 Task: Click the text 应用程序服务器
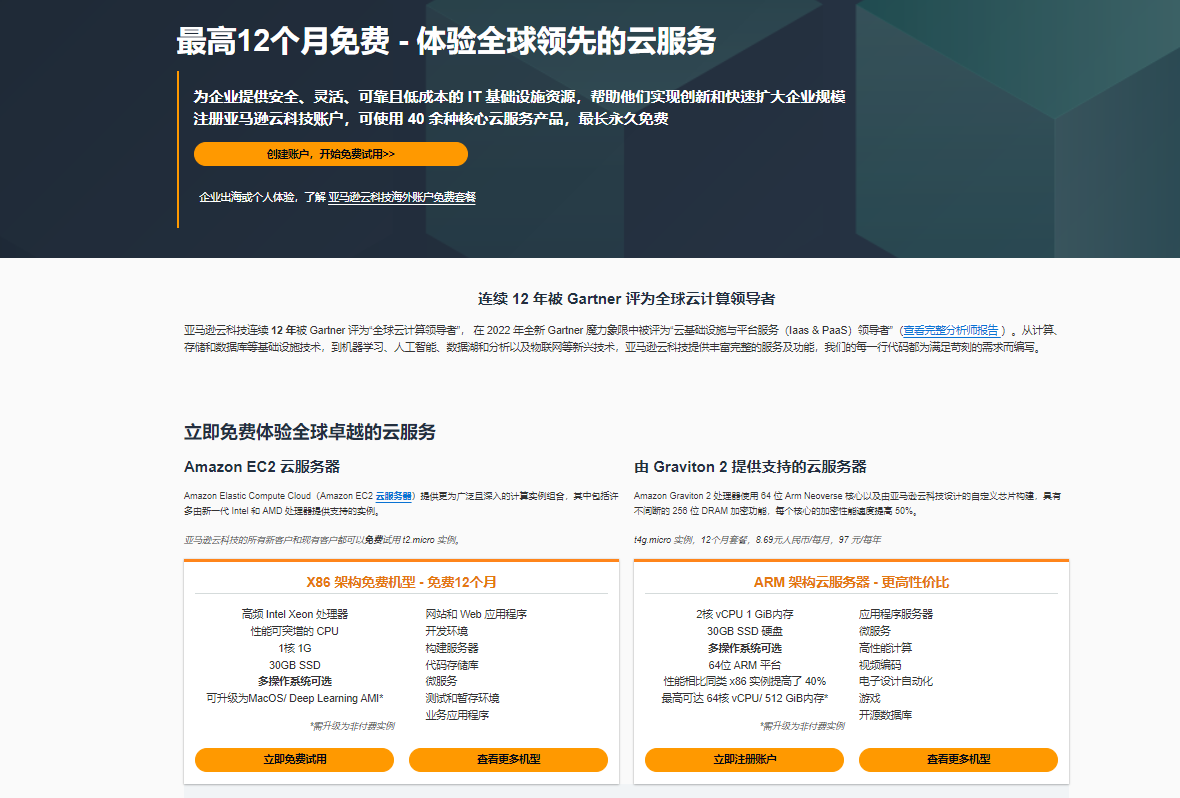pyautogui.click(x=896, y=614)
